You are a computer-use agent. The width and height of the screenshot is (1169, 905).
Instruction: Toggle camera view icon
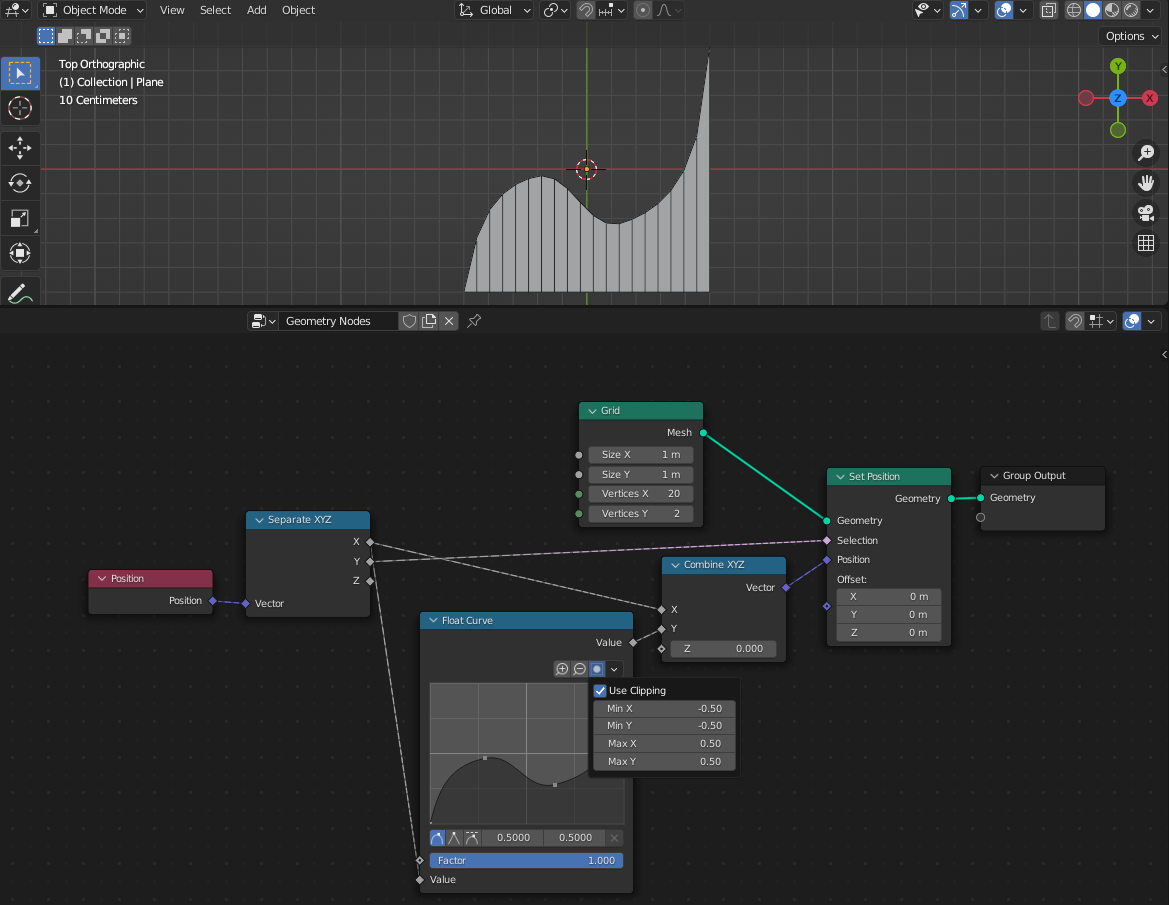(x=1146, y=213)
